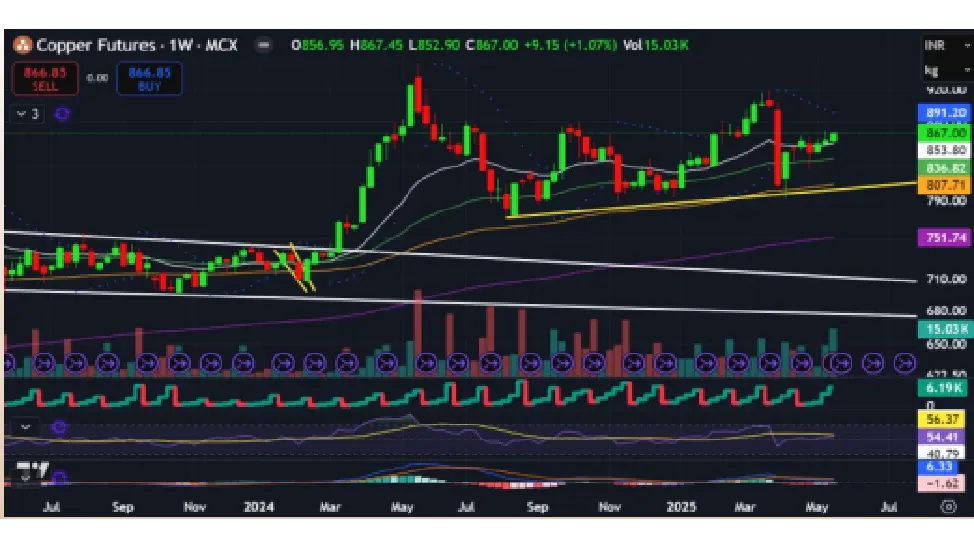Click the teal 15.03K volume label

944,329
